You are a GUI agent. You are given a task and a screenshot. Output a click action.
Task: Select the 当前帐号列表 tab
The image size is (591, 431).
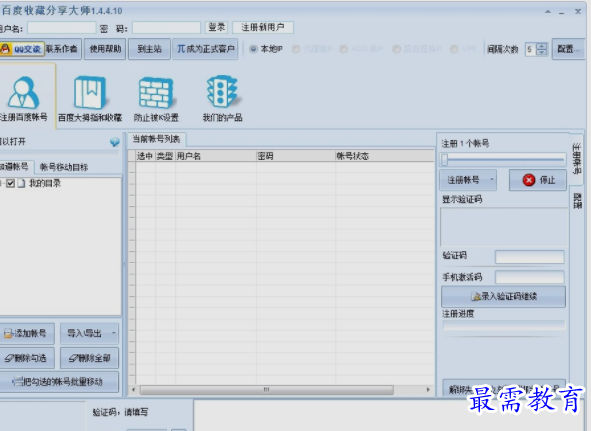[156, 139]
